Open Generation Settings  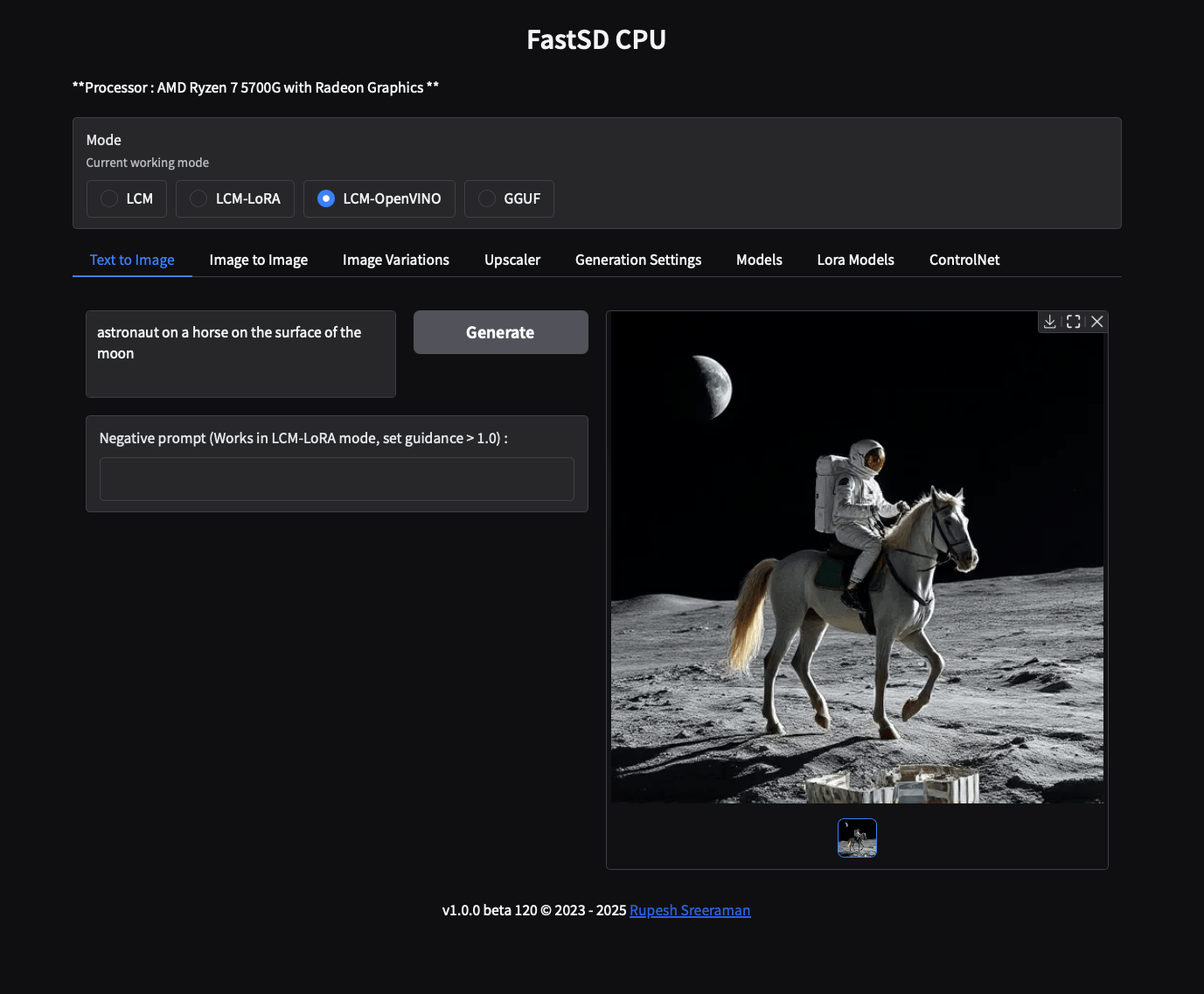[637, 260]
